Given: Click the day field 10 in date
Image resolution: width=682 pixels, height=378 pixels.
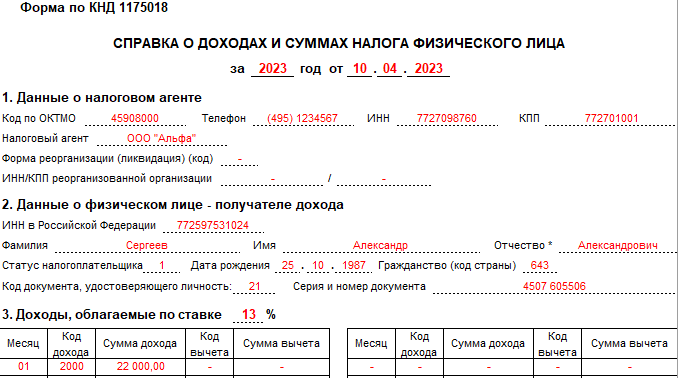Looking at the screenshot, I should pos(360,69).
